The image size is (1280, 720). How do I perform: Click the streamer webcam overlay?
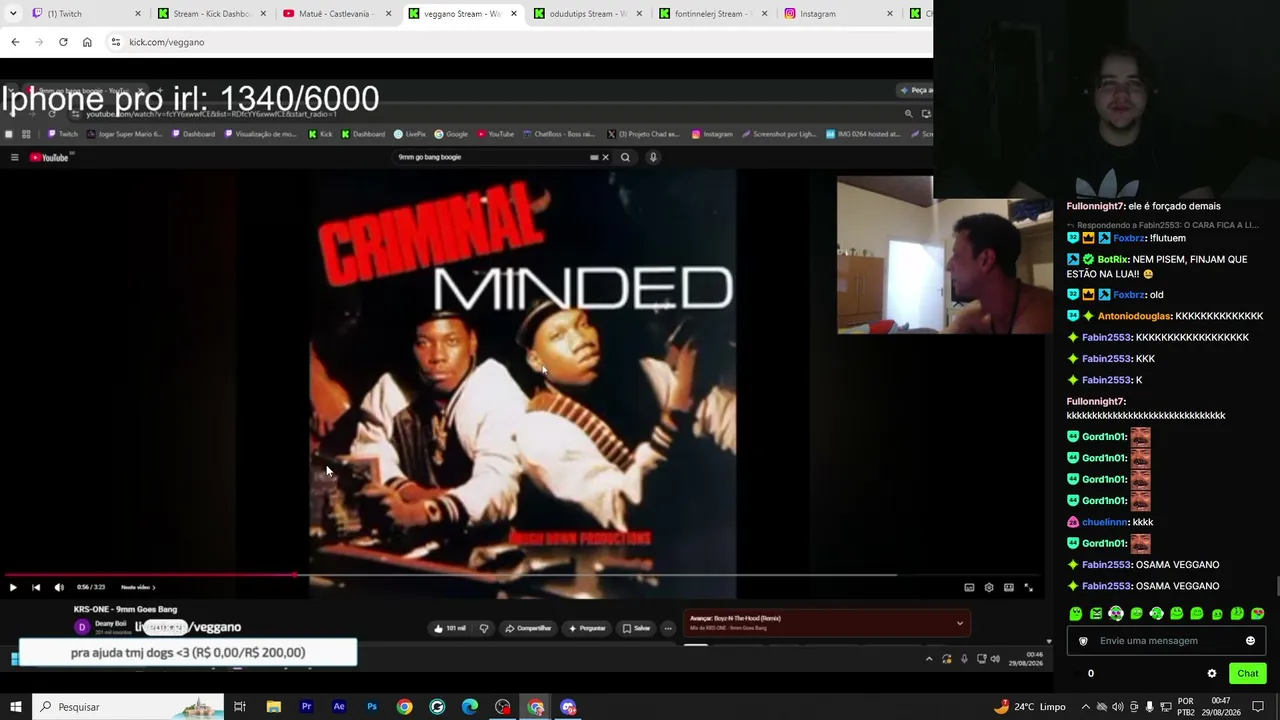click(x=1106, y=100)
